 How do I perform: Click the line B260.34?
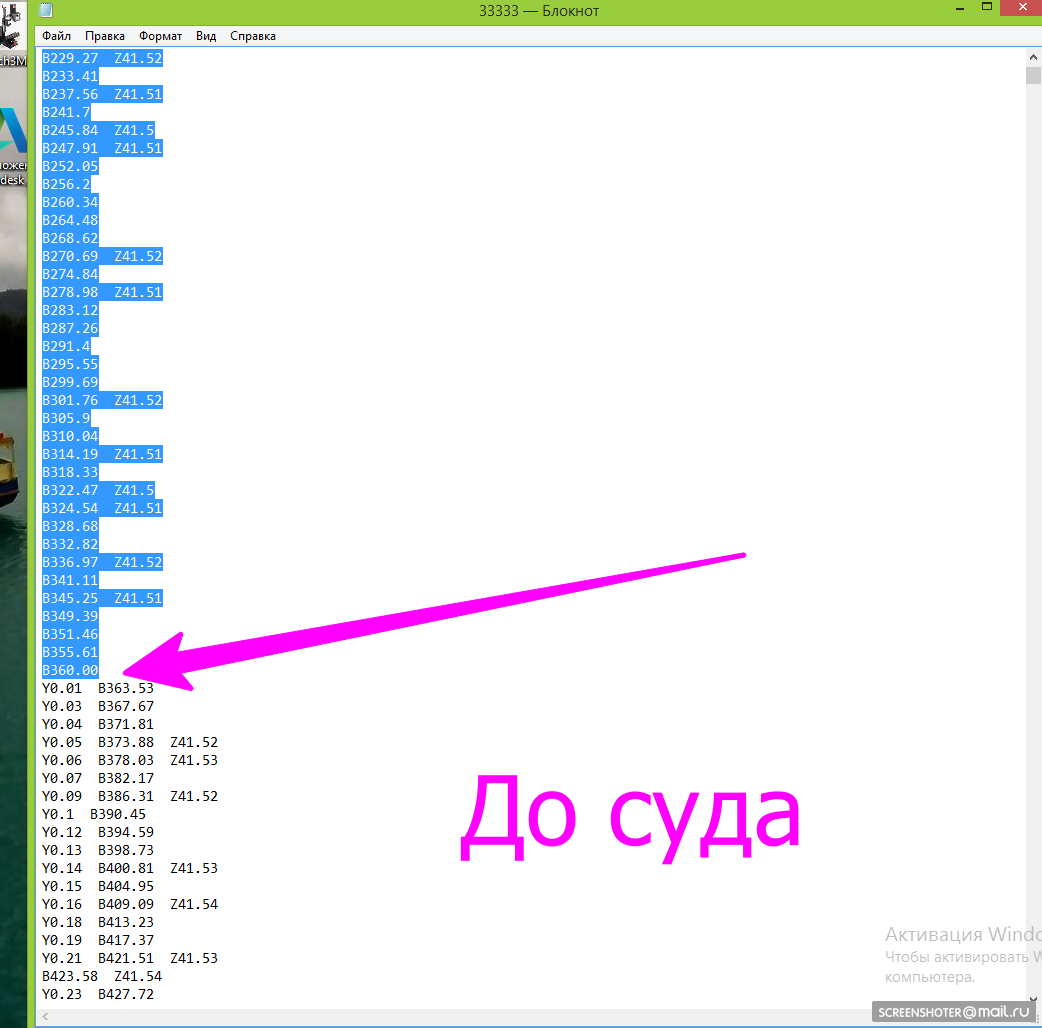tap(70, 202)
